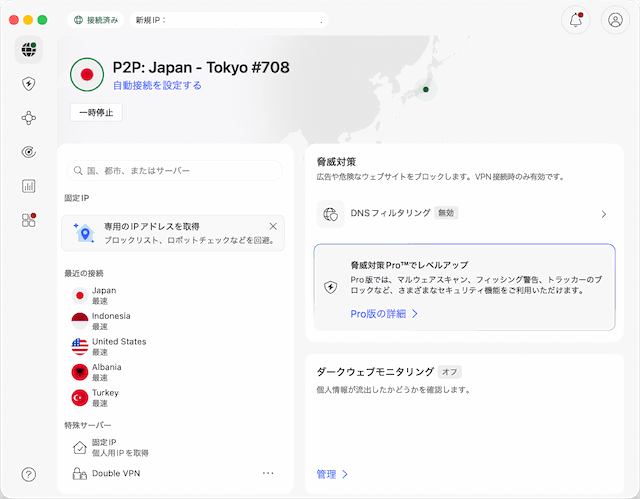640x499 pixels.
Task: Open the user account profile icon
Action: [x=614, y=20]
